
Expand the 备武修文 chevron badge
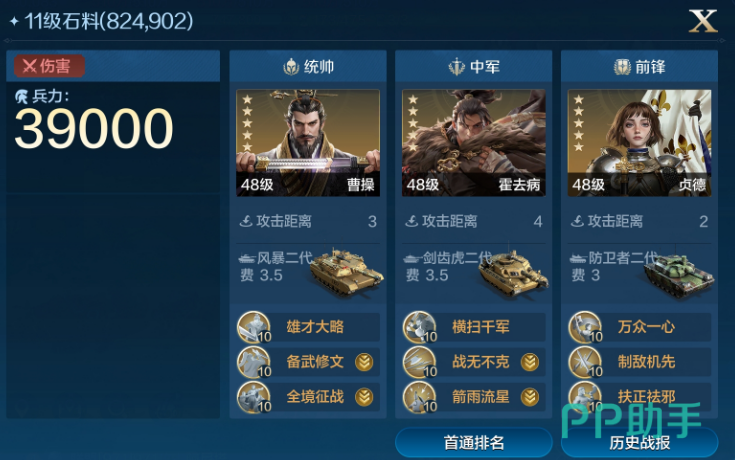click(x=364, y=362)
